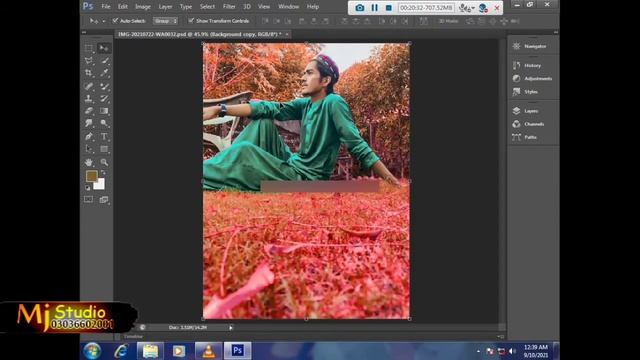Expand the toolbox with double arrow

coord(84,32)
